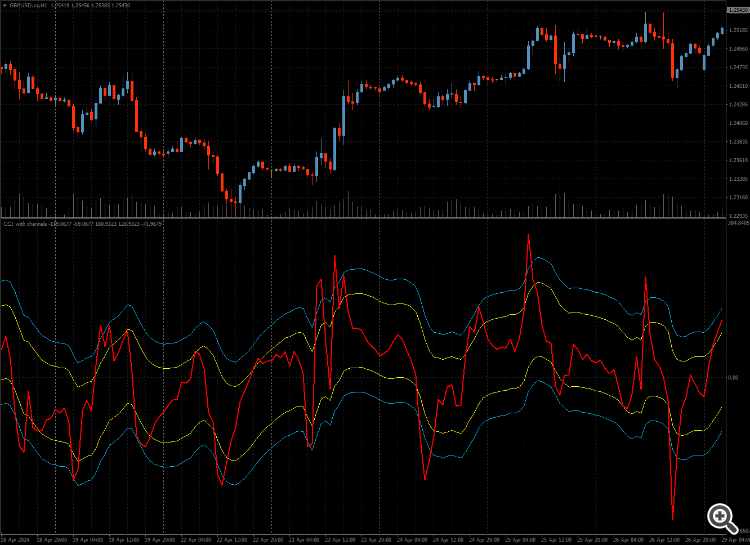Click the 0.00 level label of CCI
750x545 pixels.
pos(733,378)
